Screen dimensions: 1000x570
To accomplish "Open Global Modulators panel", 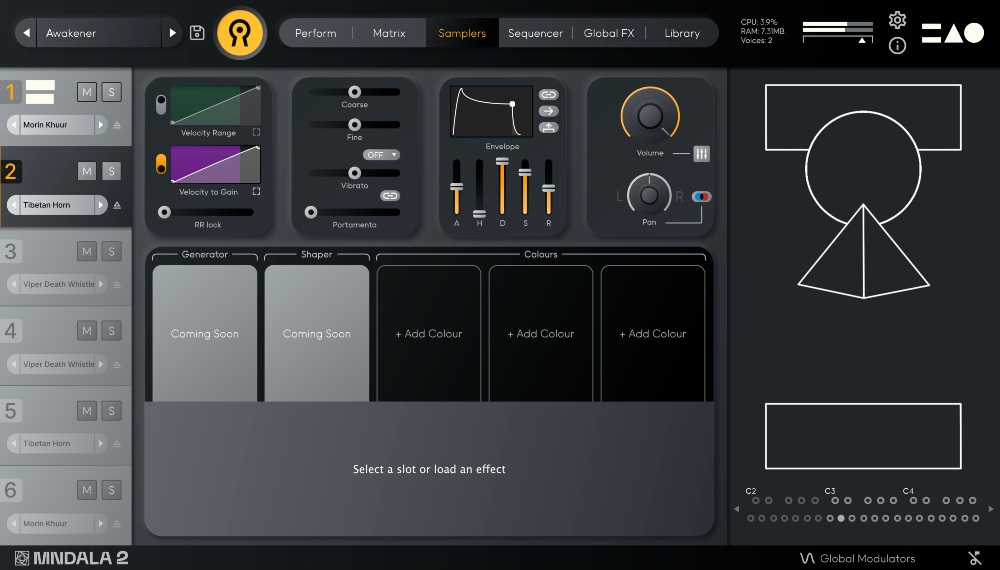I will [x=857, y=558].
